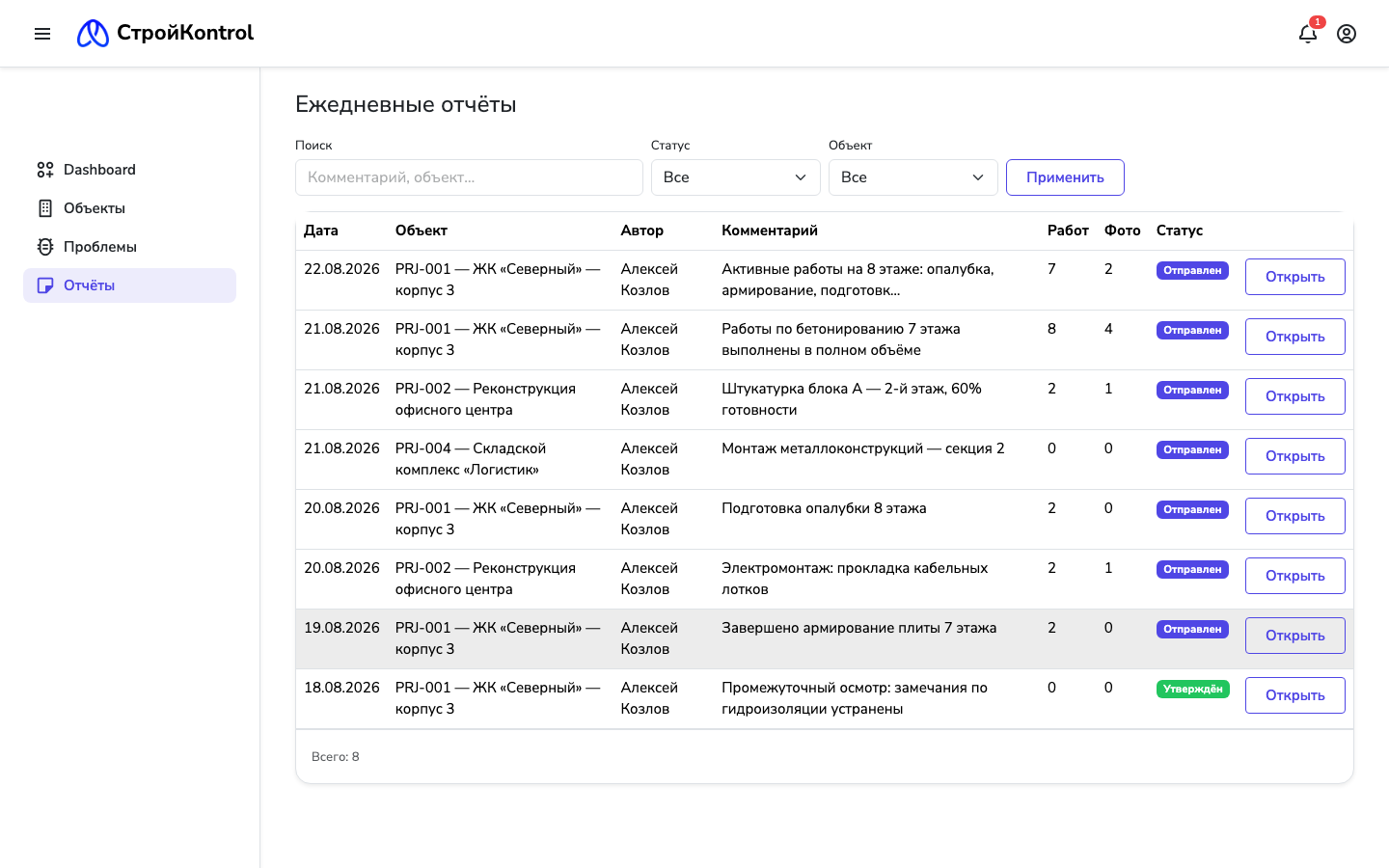Click 'Всего: 8' total count

pos(336,757)
